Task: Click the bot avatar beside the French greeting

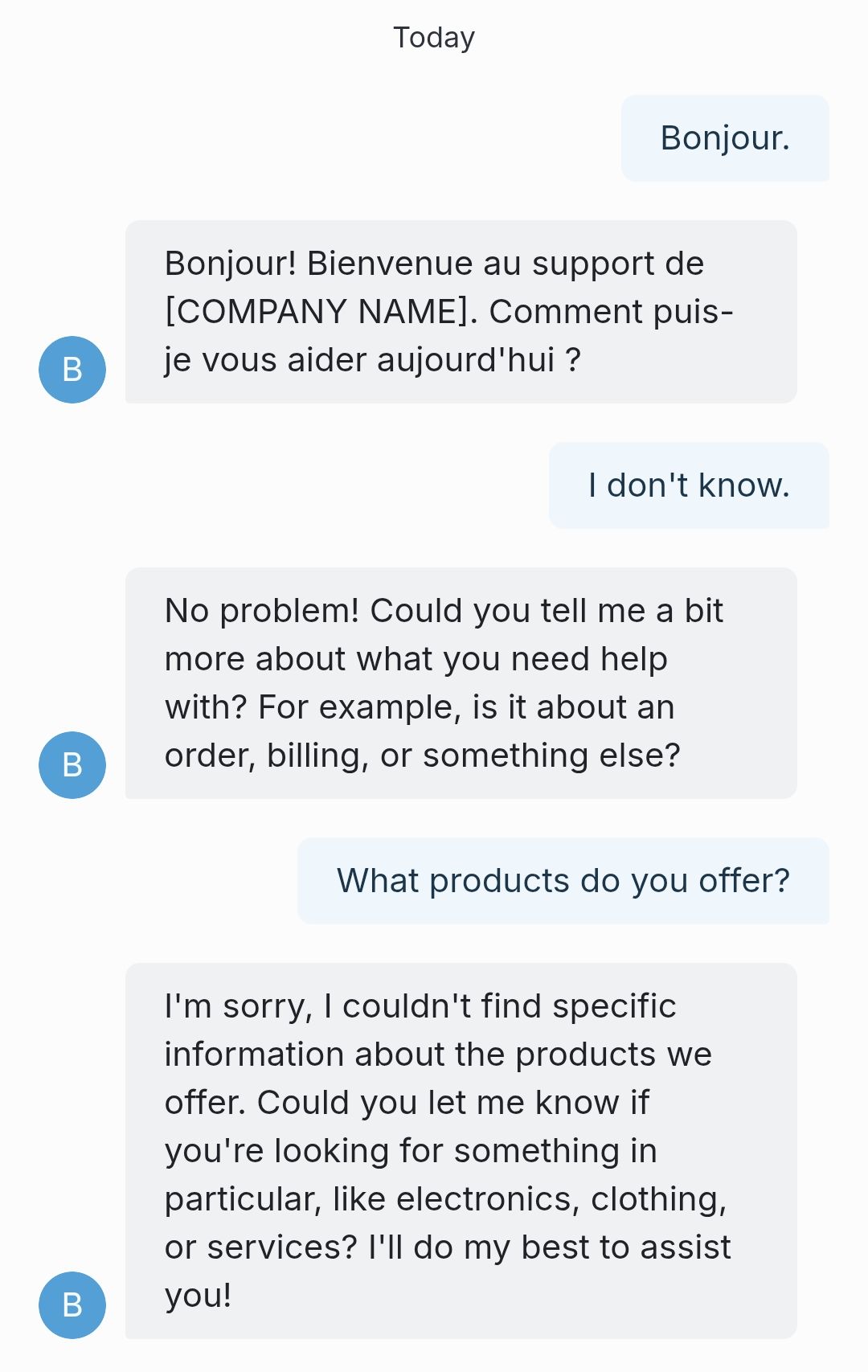Action: point(72,370)
